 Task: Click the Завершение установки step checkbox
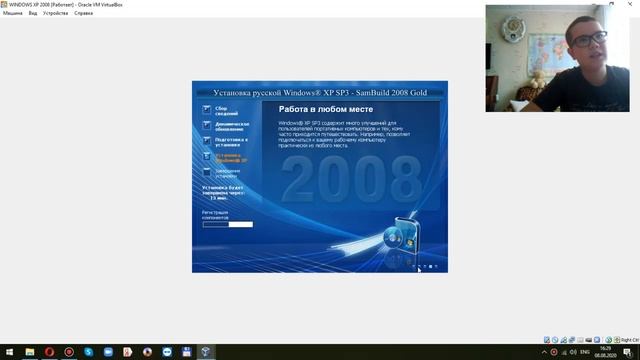(x=207, y=172)
